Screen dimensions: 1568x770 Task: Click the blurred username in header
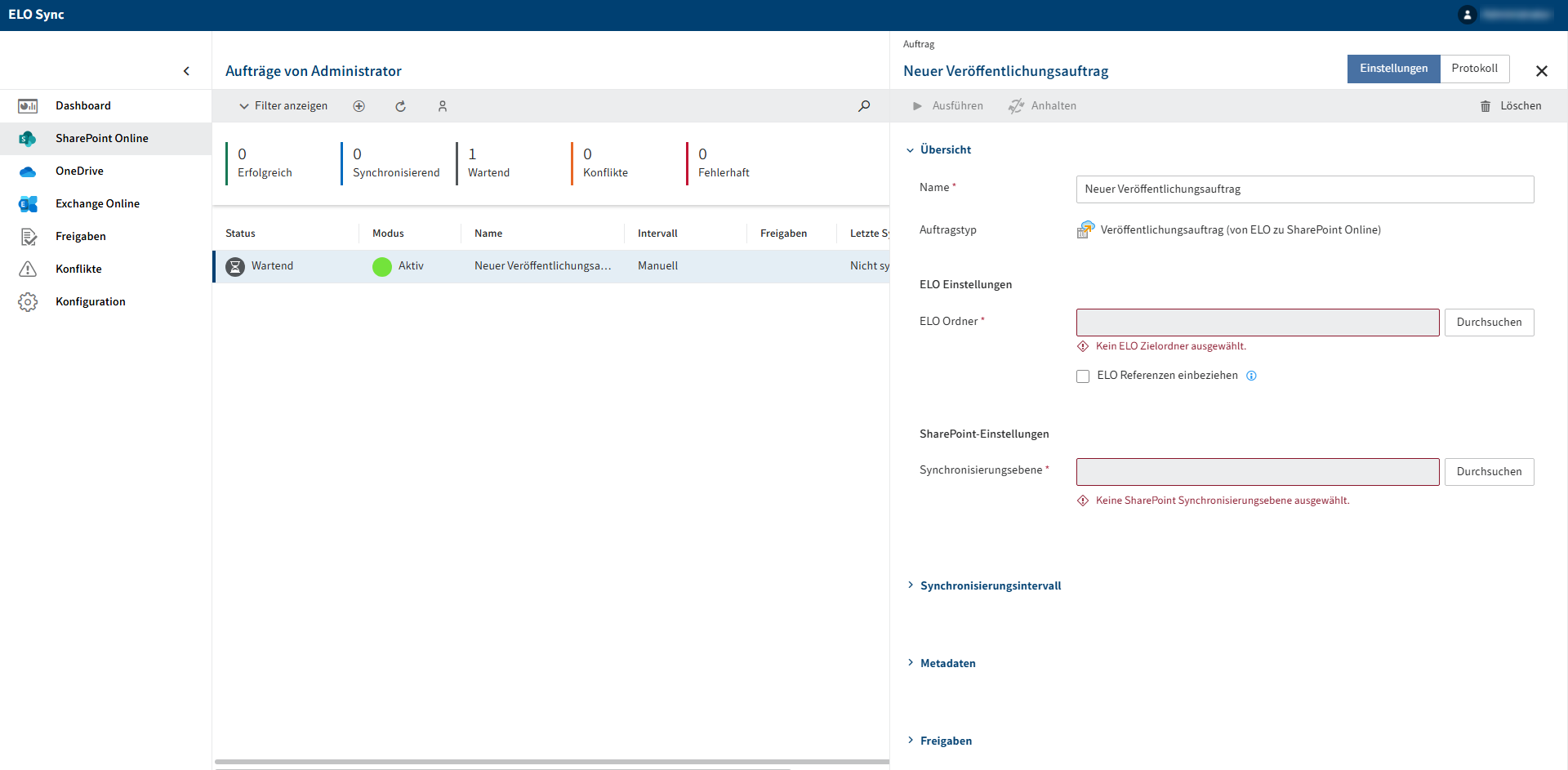coord(1516,15)
